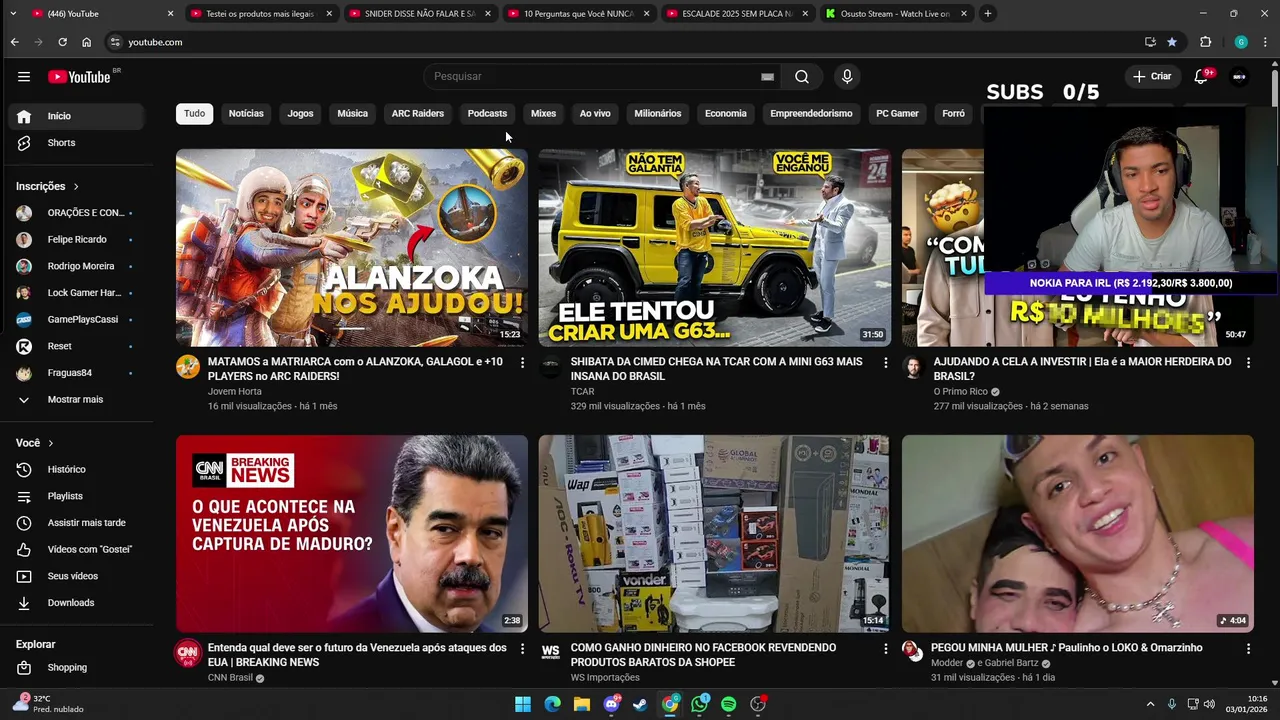
Task: Go back in browser
Action: [14, 42]
